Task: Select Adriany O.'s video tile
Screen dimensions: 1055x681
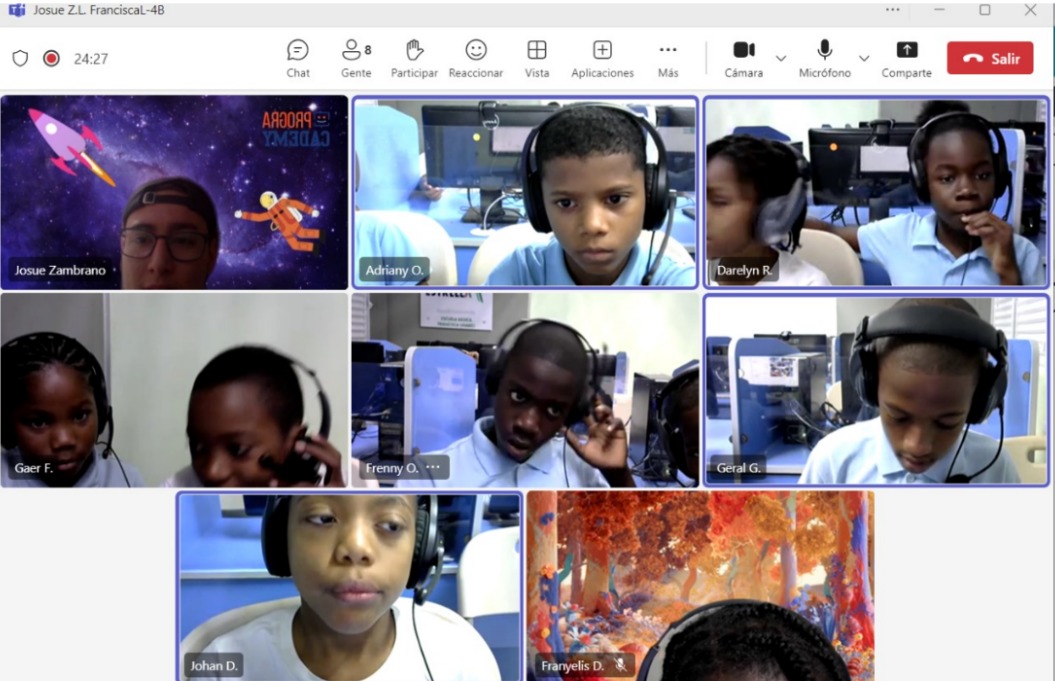Action: tap(525, 192)
